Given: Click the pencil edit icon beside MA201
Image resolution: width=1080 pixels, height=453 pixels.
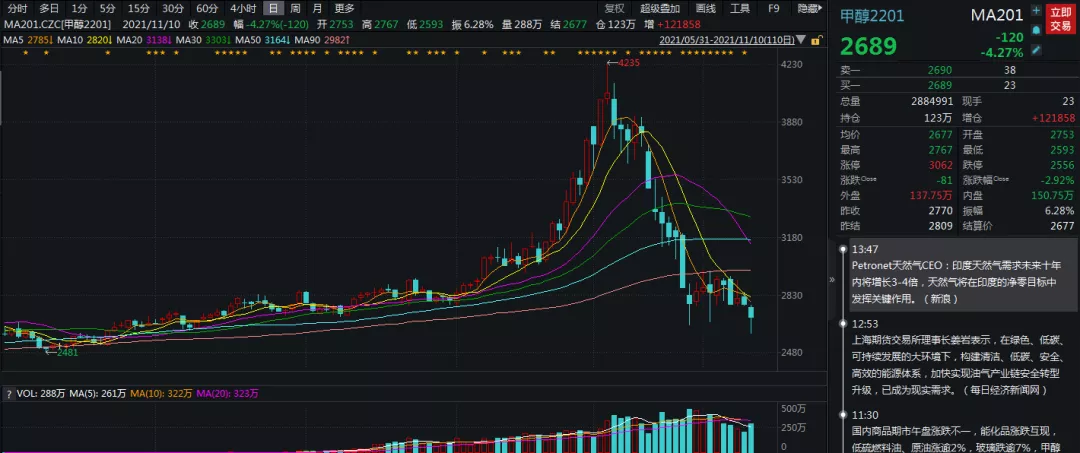Looking at the screenshot, I should coord(1037,49).
